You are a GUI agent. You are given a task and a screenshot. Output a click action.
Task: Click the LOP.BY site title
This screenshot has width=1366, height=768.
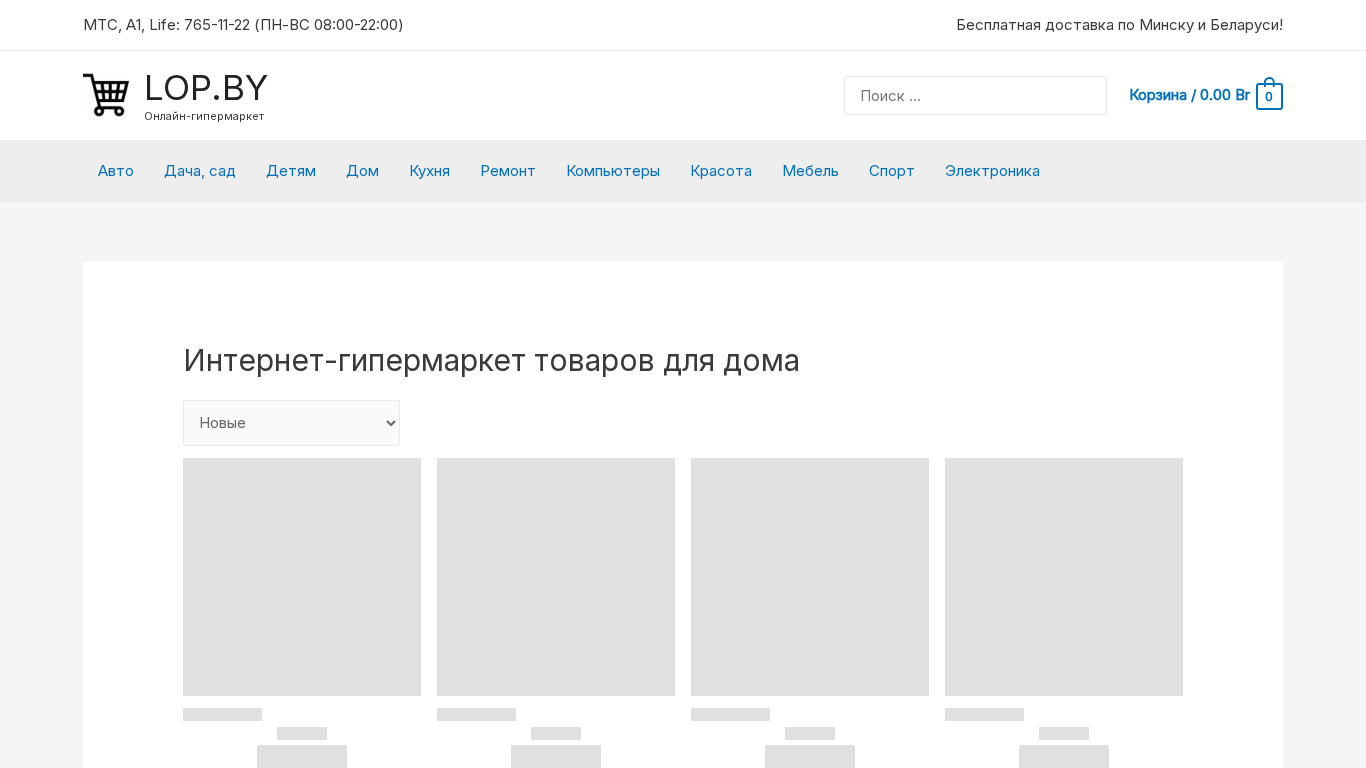coord(206,88)
